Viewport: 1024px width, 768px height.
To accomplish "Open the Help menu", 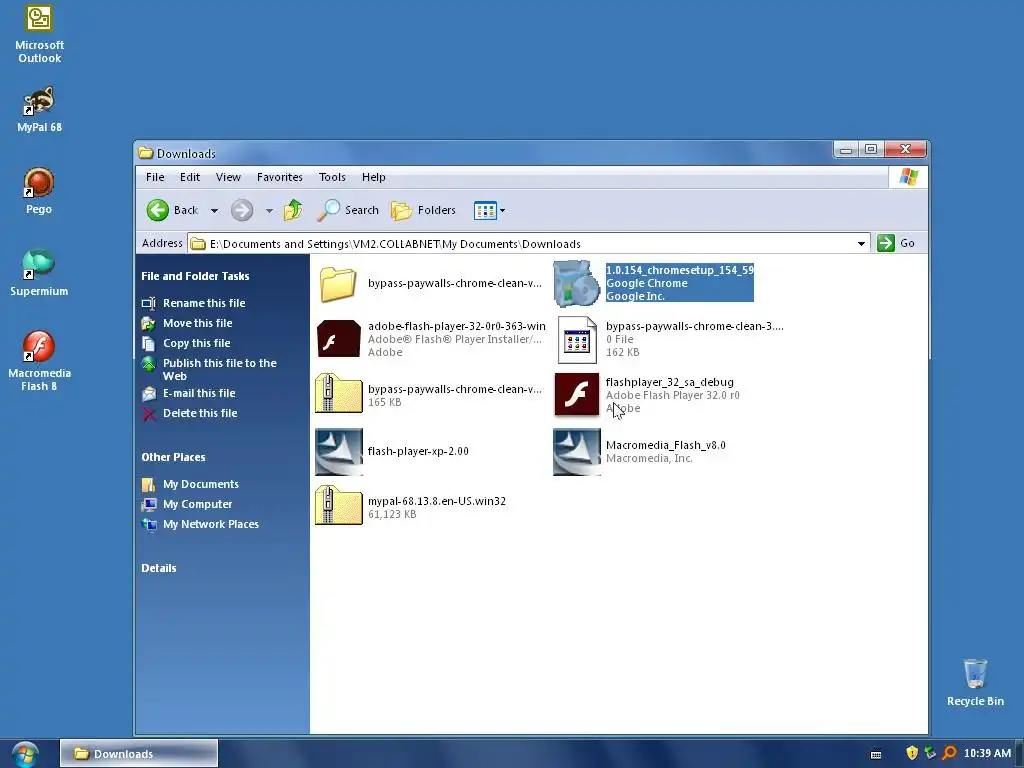I will pyautogui.click(x=374, y=177).
